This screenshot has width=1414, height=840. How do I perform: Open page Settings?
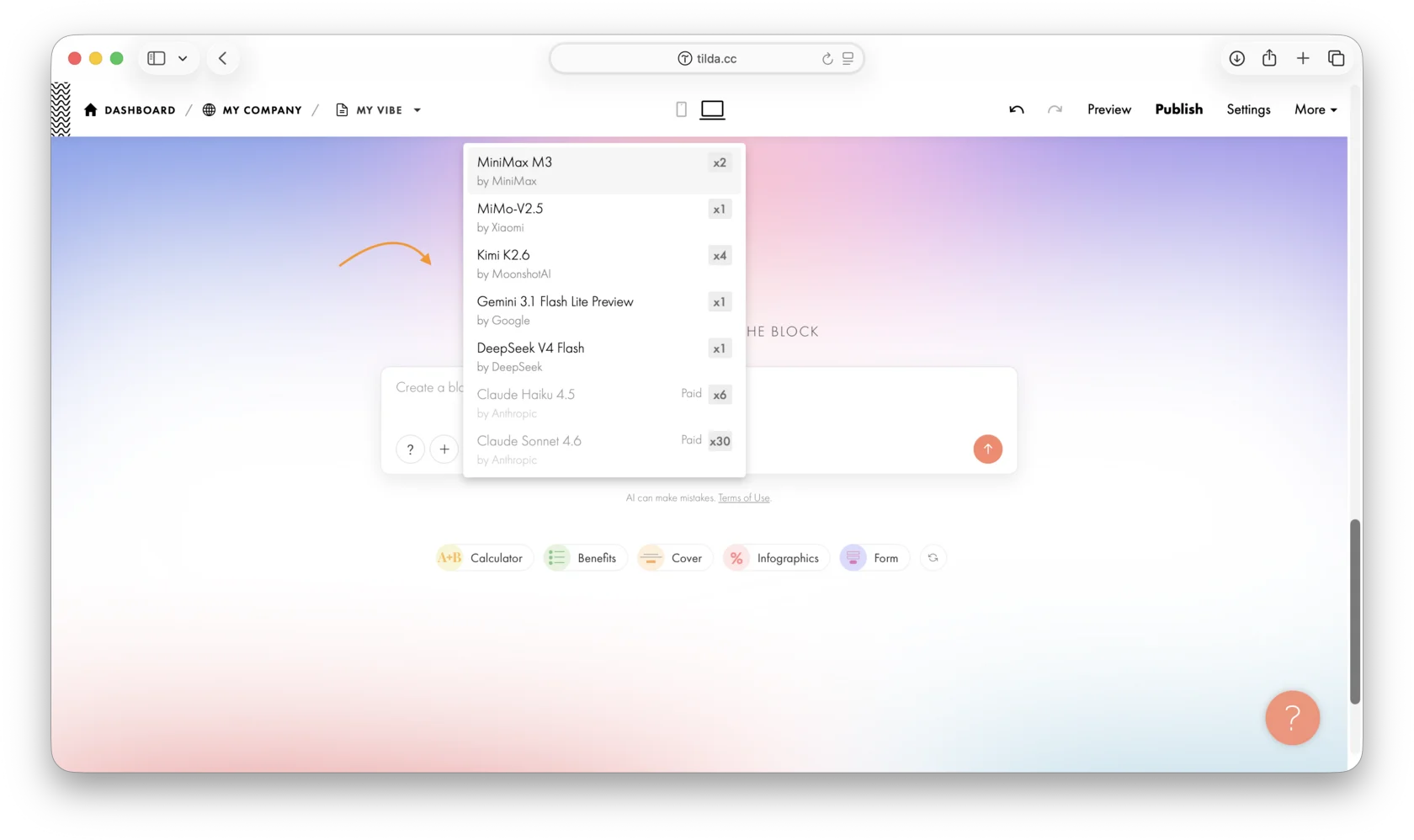(x=1248, y=109)
